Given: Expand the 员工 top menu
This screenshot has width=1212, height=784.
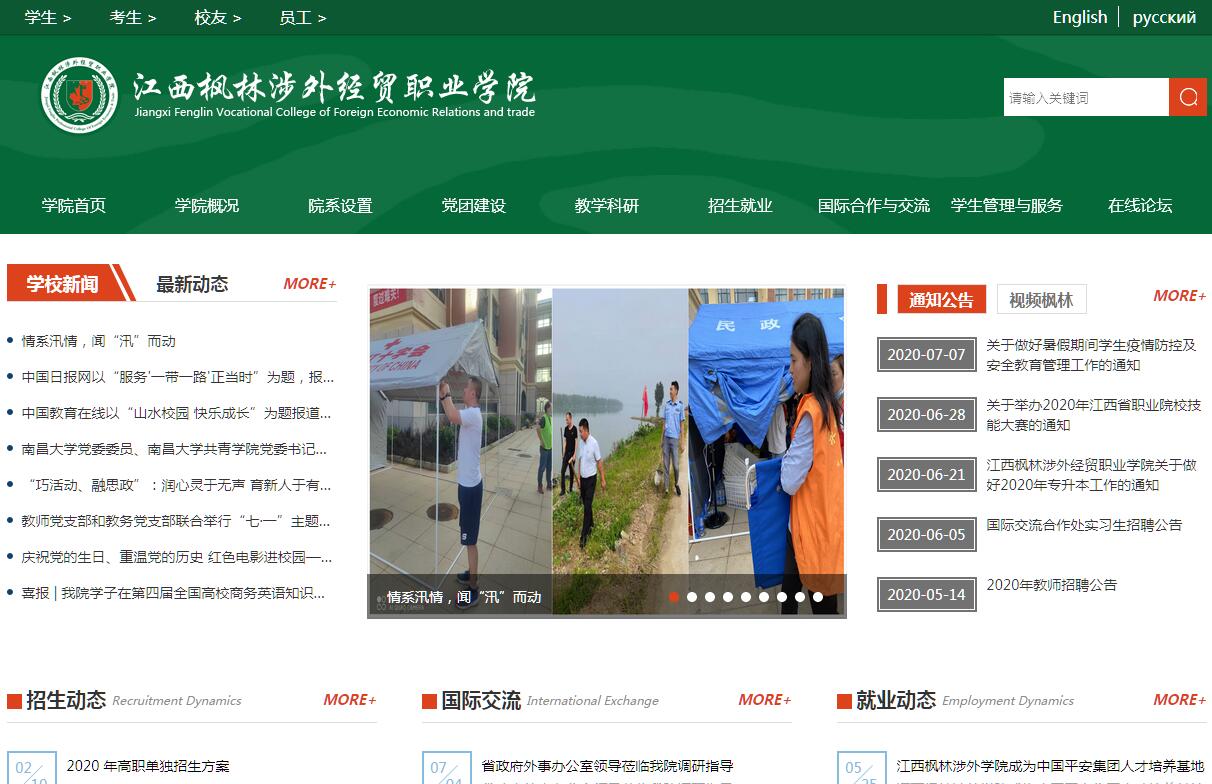Looking at the screenshot, I should [x=302, y=17].
